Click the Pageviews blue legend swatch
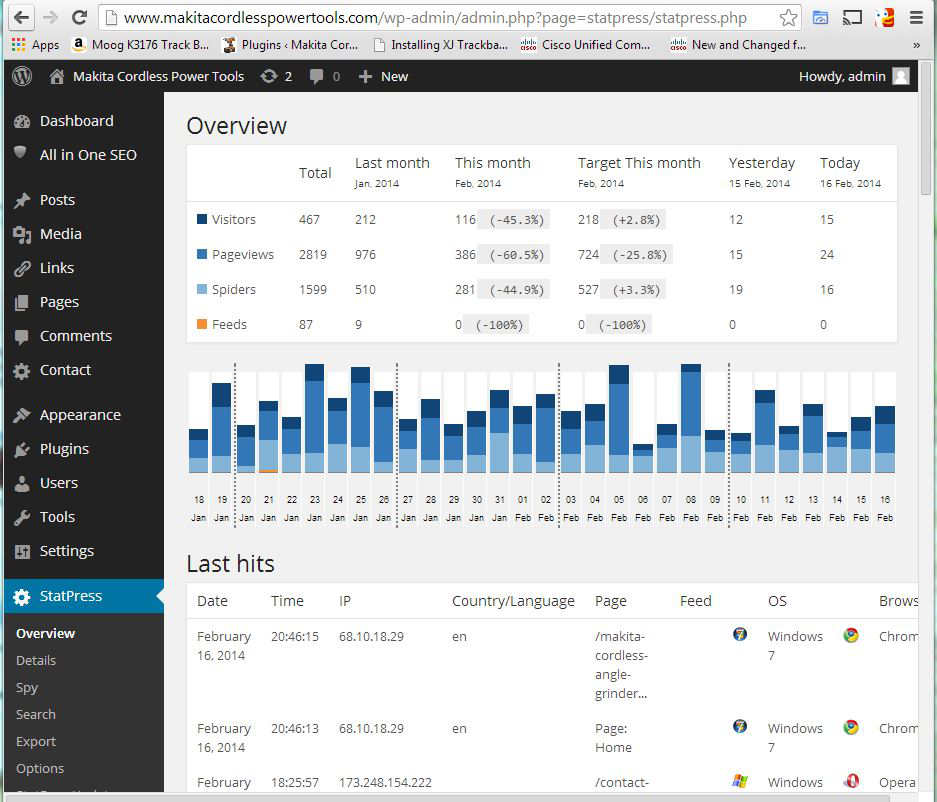Screen dimensions: 937x802 [x=202, y=255]
